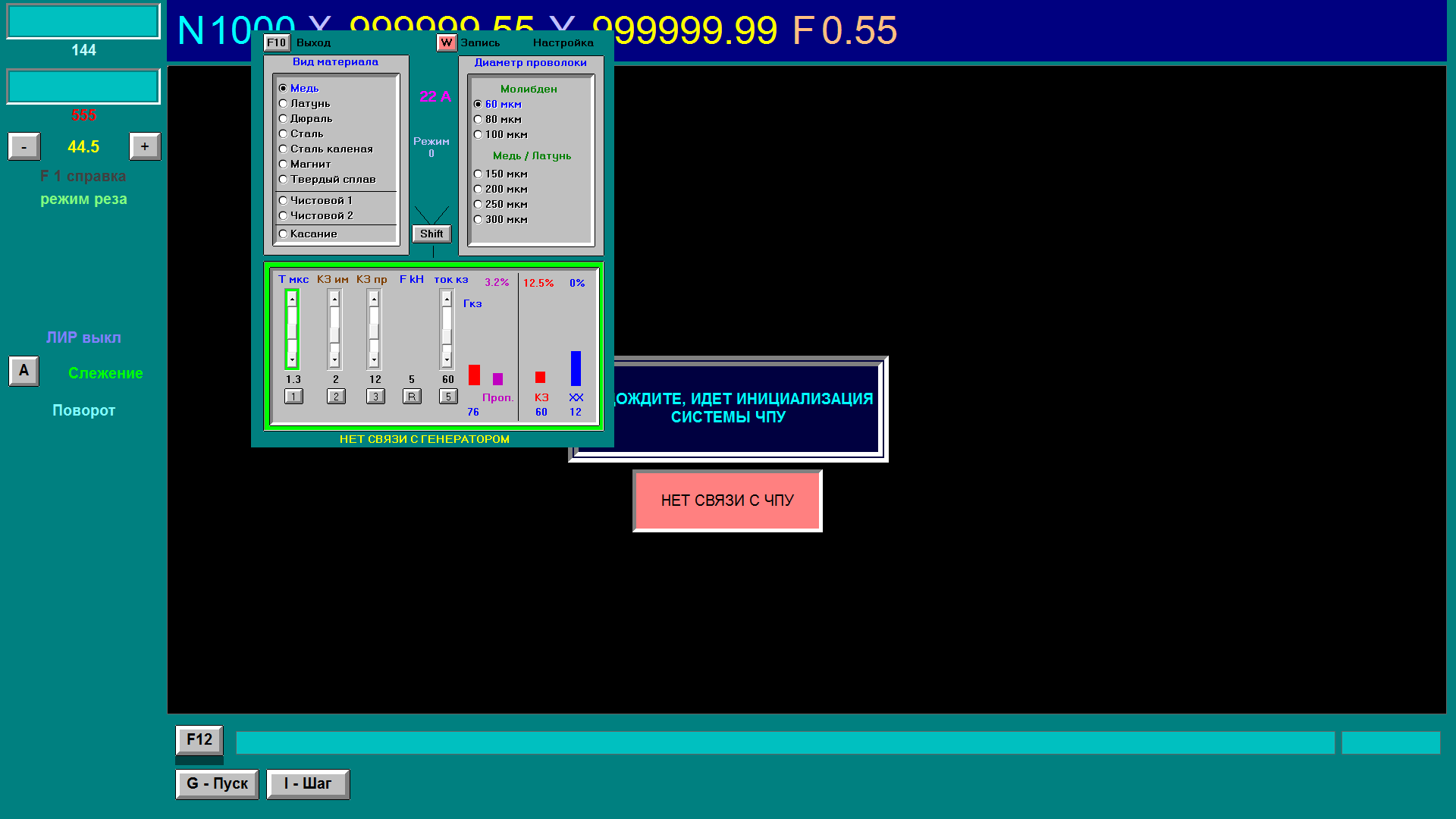
Task: Click the red W record icon
Action: tap(446, 43)
